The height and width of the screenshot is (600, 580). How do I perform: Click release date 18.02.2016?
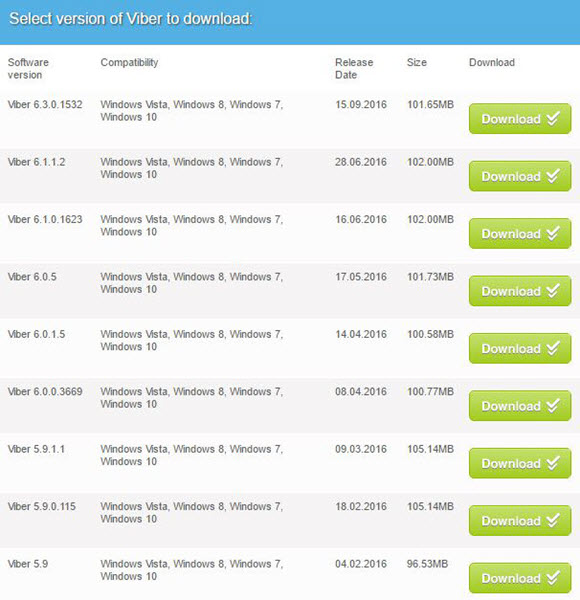(x=361, y=506)
